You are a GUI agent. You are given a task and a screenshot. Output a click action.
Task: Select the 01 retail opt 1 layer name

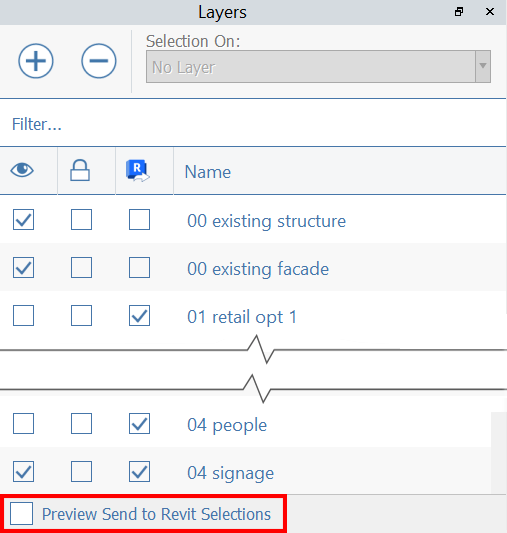pyautogui.click(x=242, y=317)
